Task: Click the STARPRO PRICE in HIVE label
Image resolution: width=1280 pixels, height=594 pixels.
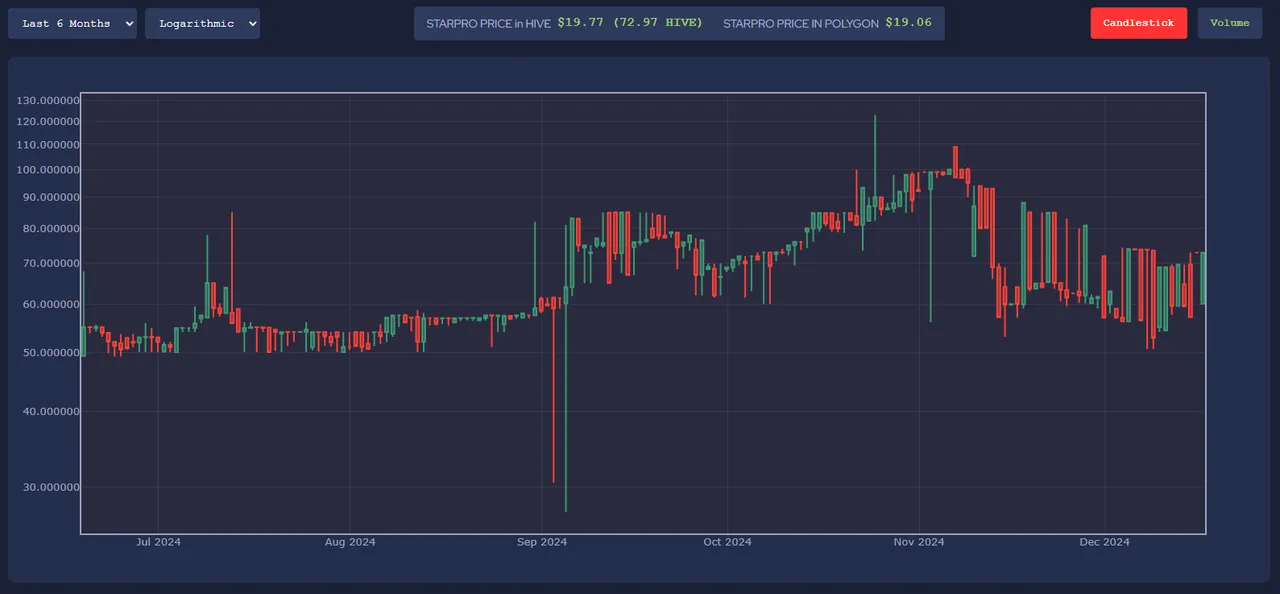Action: [x=488, y=23]
